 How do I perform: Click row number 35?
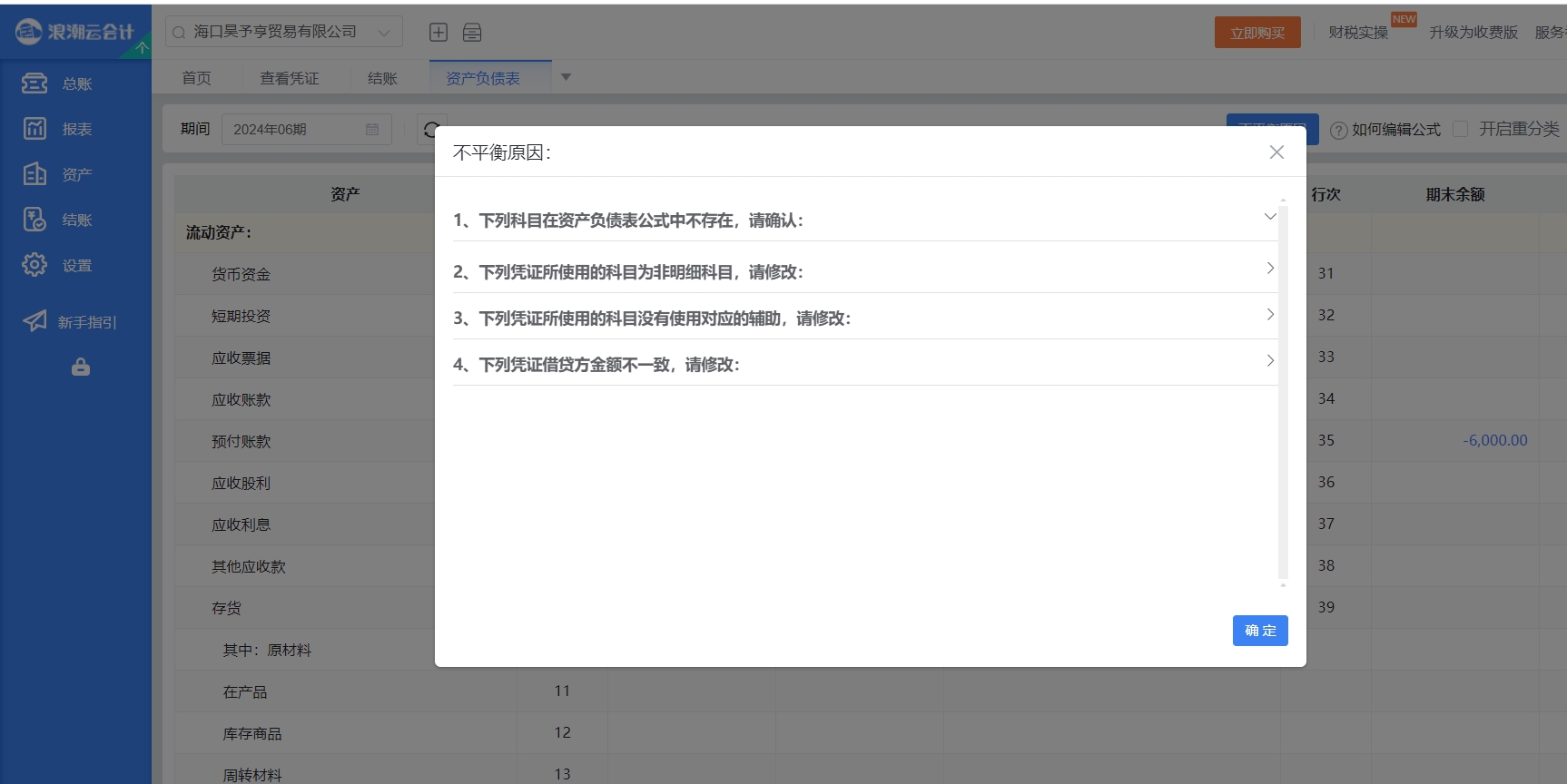click(1326, 440)
